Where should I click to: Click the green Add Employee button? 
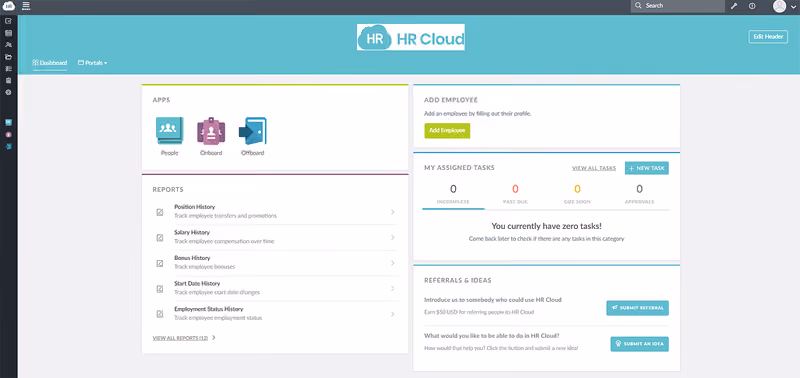coord(447,131)
